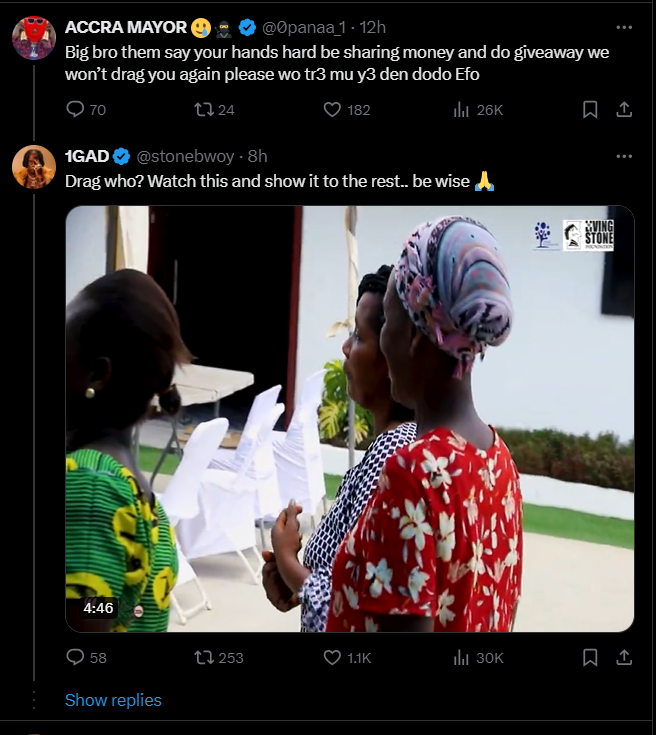The height and width of the screenshot is (735, 656).
Task: Open 1GAD's profile avatar
Action: [x=33, y=167]
